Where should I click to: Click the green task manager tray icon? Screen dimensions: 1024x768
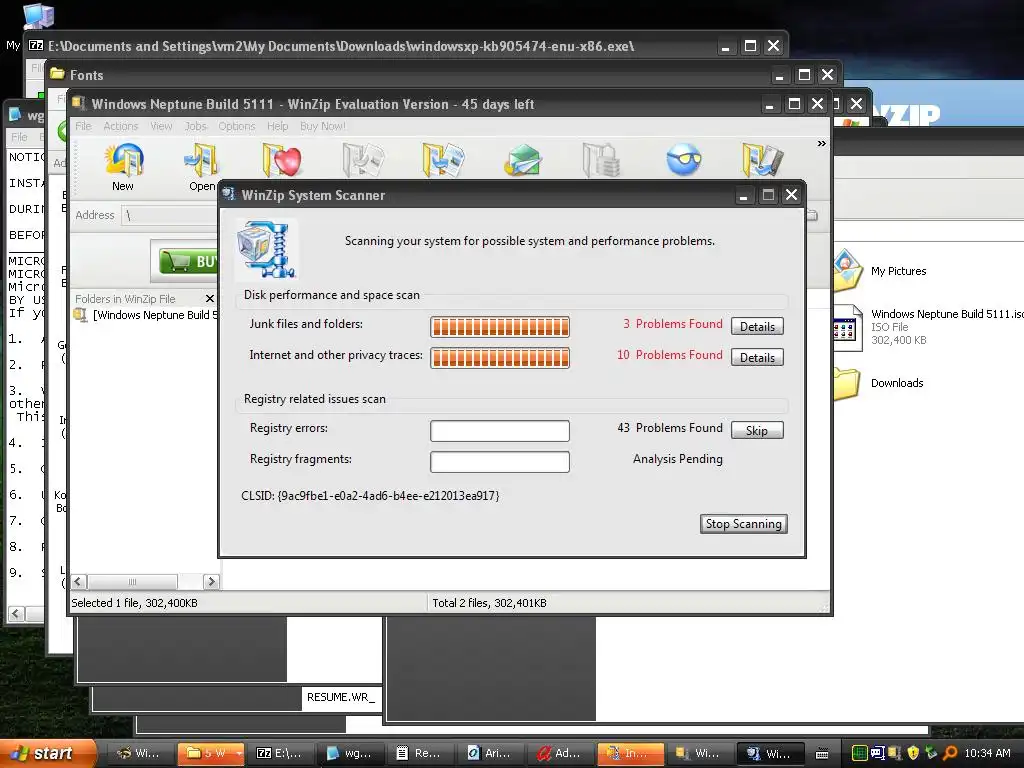859,753
